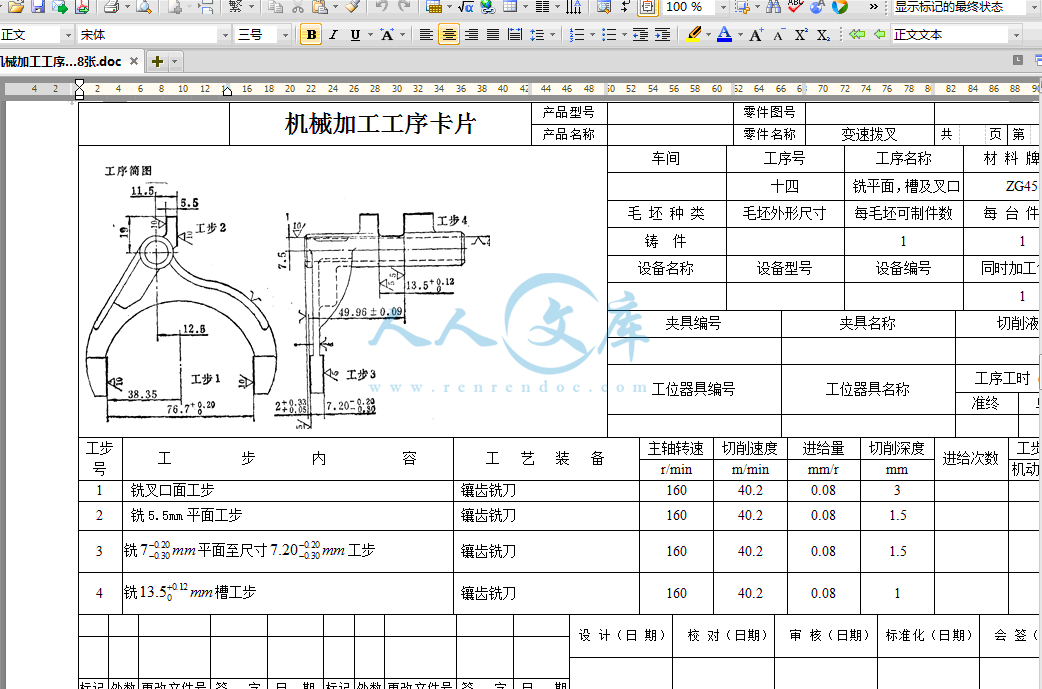Apply the blue font color
The image size is (1042, 689).
[724, 34]
